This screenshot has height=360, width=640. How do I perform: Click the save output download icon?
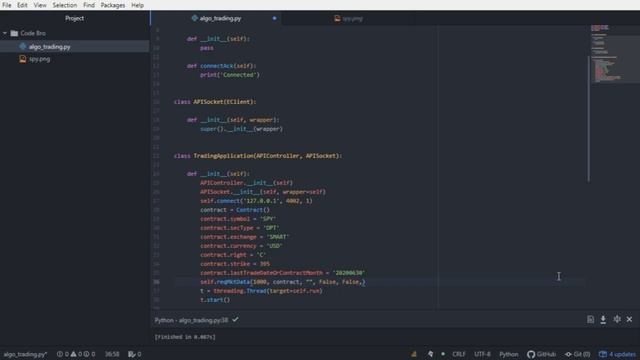603,320
